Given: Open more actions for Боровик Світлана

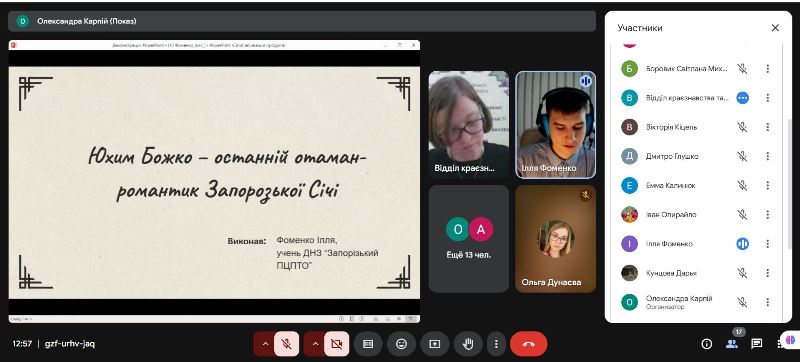Looking at the screenshot, I should click(767, 69).
